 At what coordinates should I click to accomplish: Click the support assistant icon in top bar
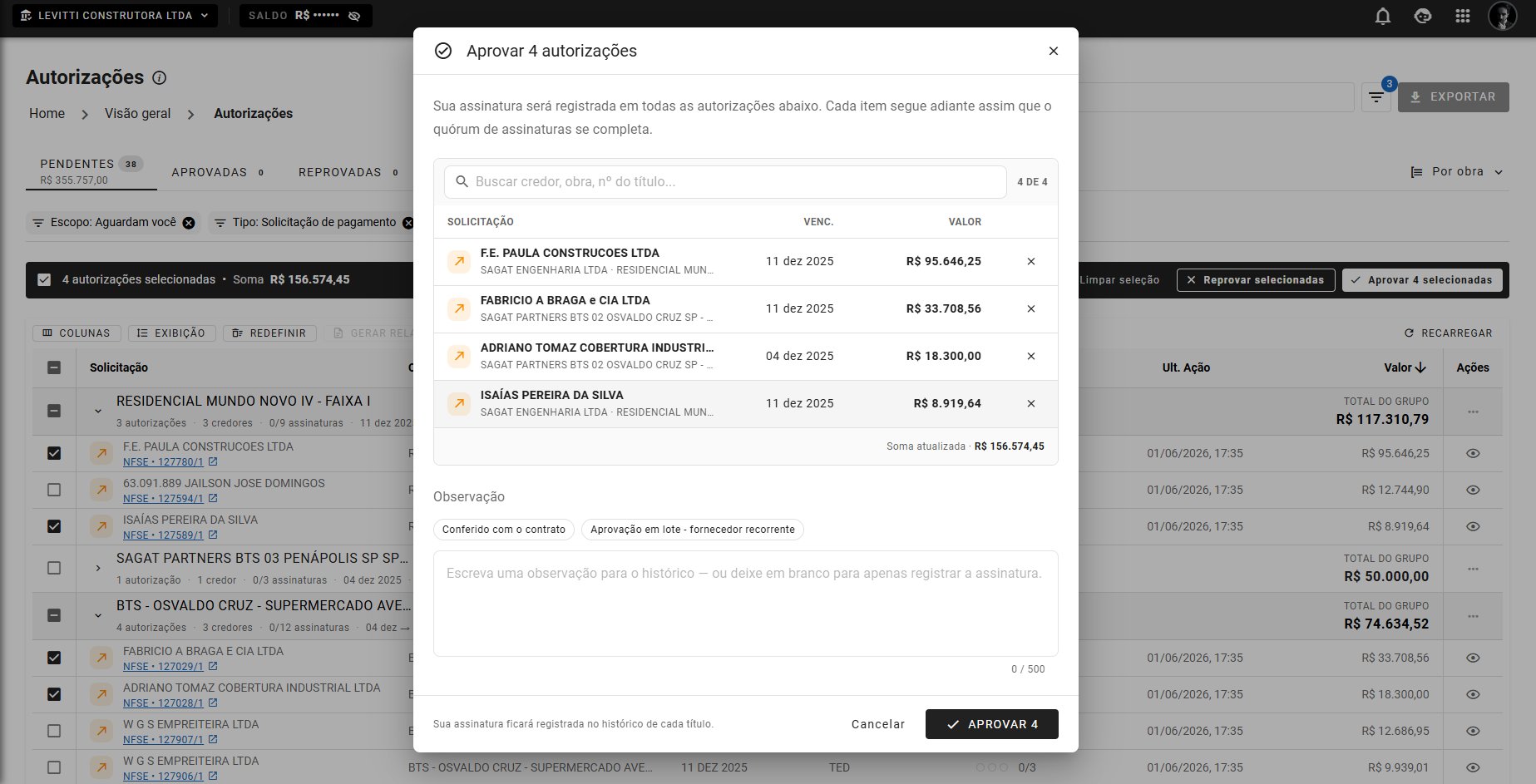click(x=1423, y=16)
